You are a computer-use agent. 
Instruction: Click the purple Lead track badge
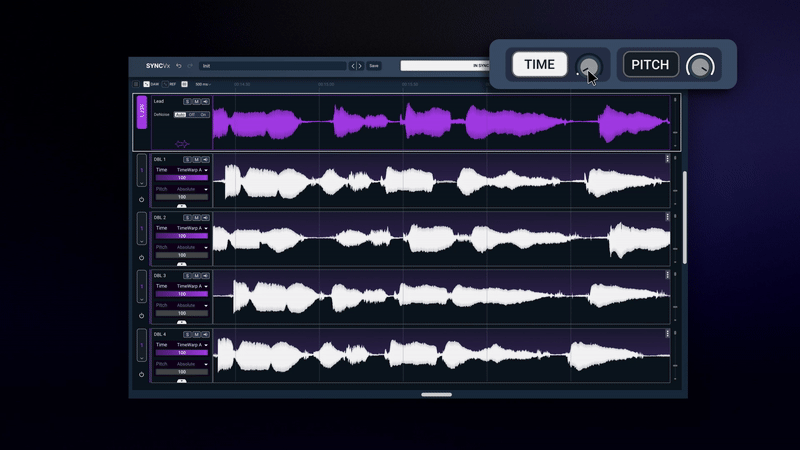tap(142, 112)
